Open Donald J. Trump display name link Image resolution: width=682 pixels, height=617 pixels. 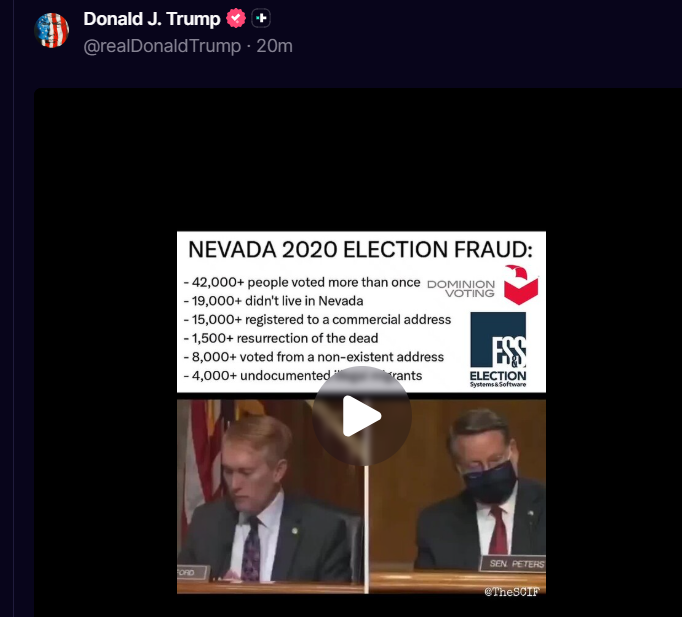pyautogui.click(x=152, y=19)
